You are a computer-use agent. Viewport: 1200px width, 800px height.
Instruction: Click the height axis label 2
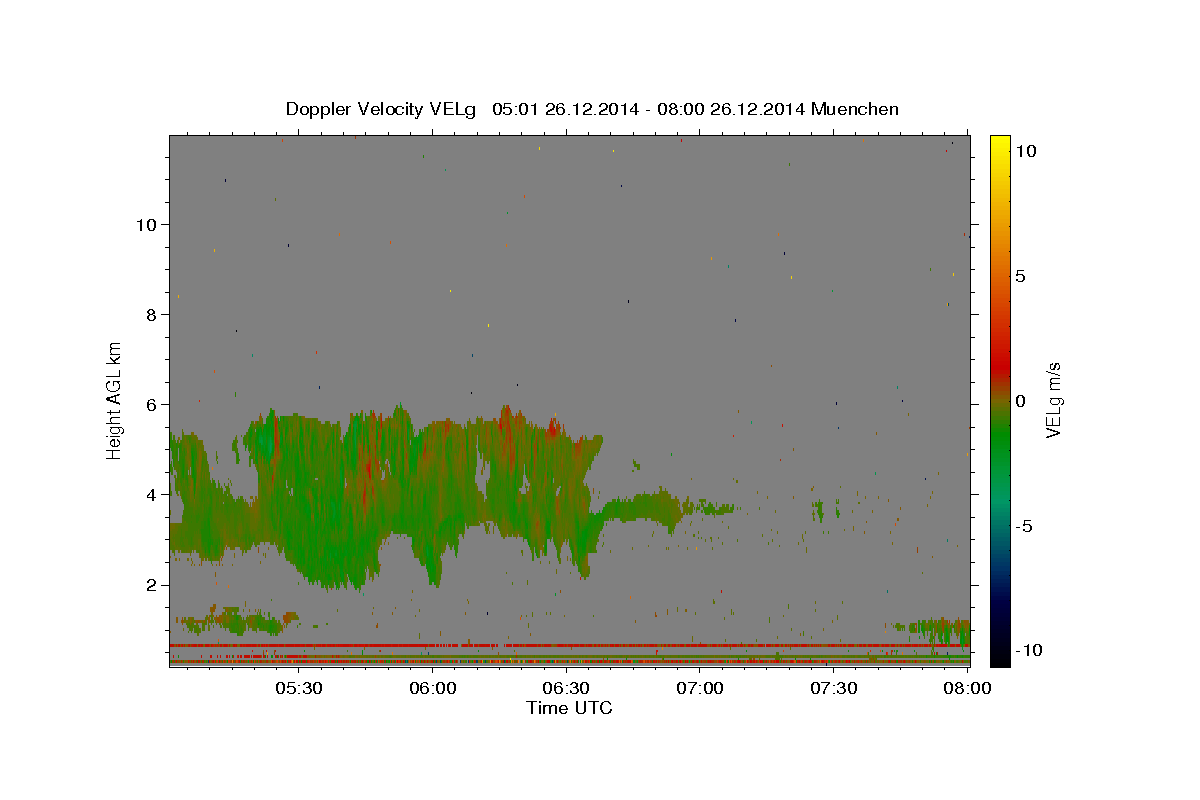coord(152,584)
